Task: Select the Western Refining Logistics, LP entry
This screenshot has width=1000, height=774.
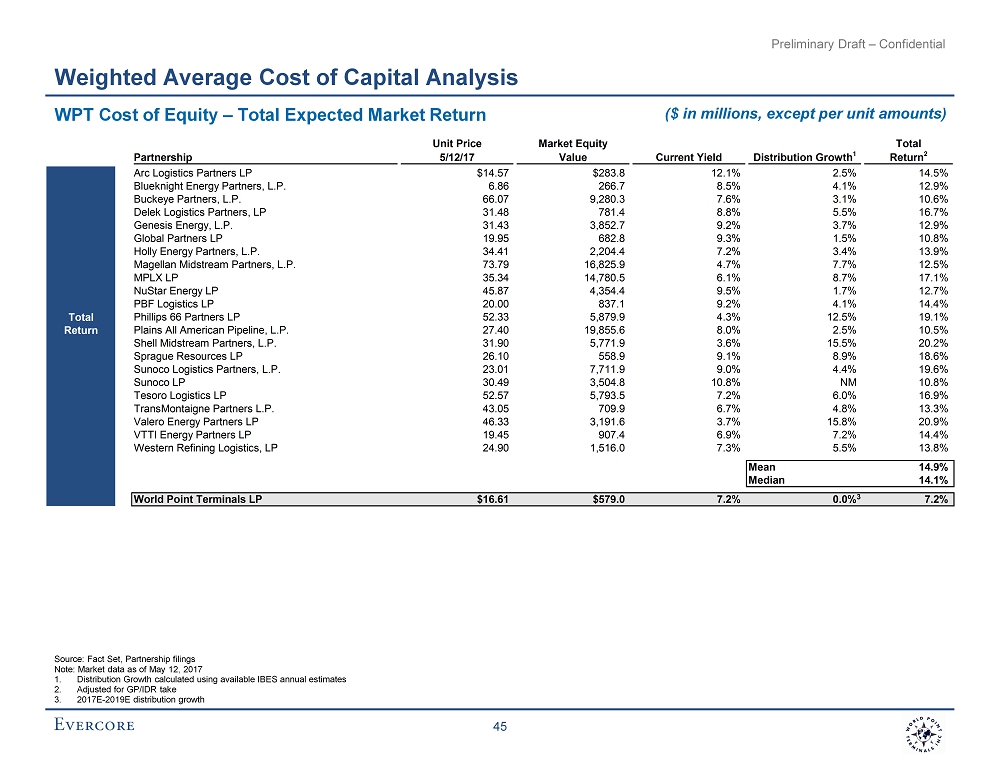Action: [x=205, y=446]
